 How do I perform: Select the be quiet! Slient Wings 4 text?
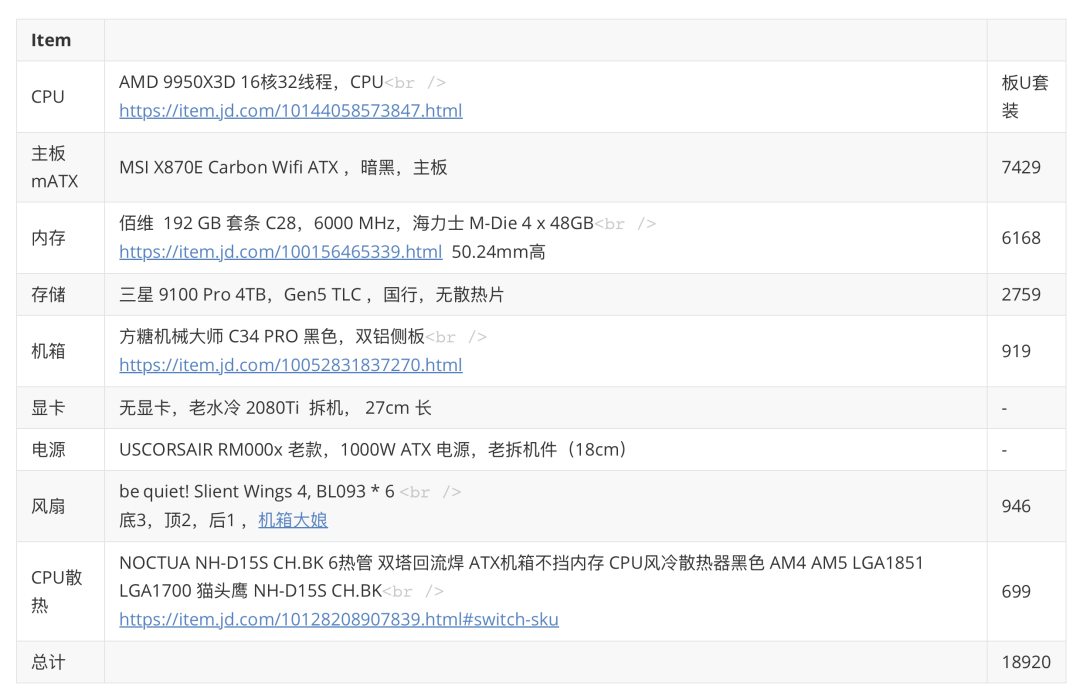256,492
